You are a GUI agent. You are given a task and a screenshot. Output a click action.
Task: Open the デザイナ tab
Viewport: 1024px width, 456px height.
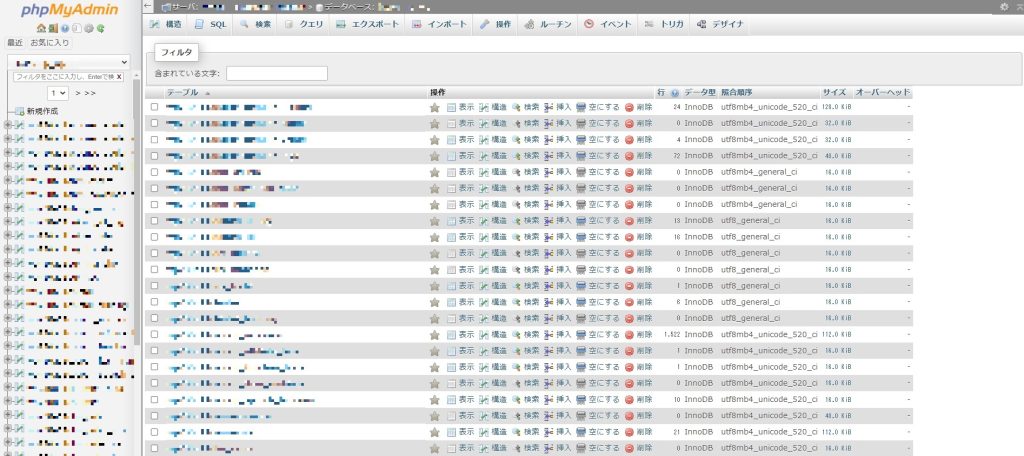pos(719,24)
